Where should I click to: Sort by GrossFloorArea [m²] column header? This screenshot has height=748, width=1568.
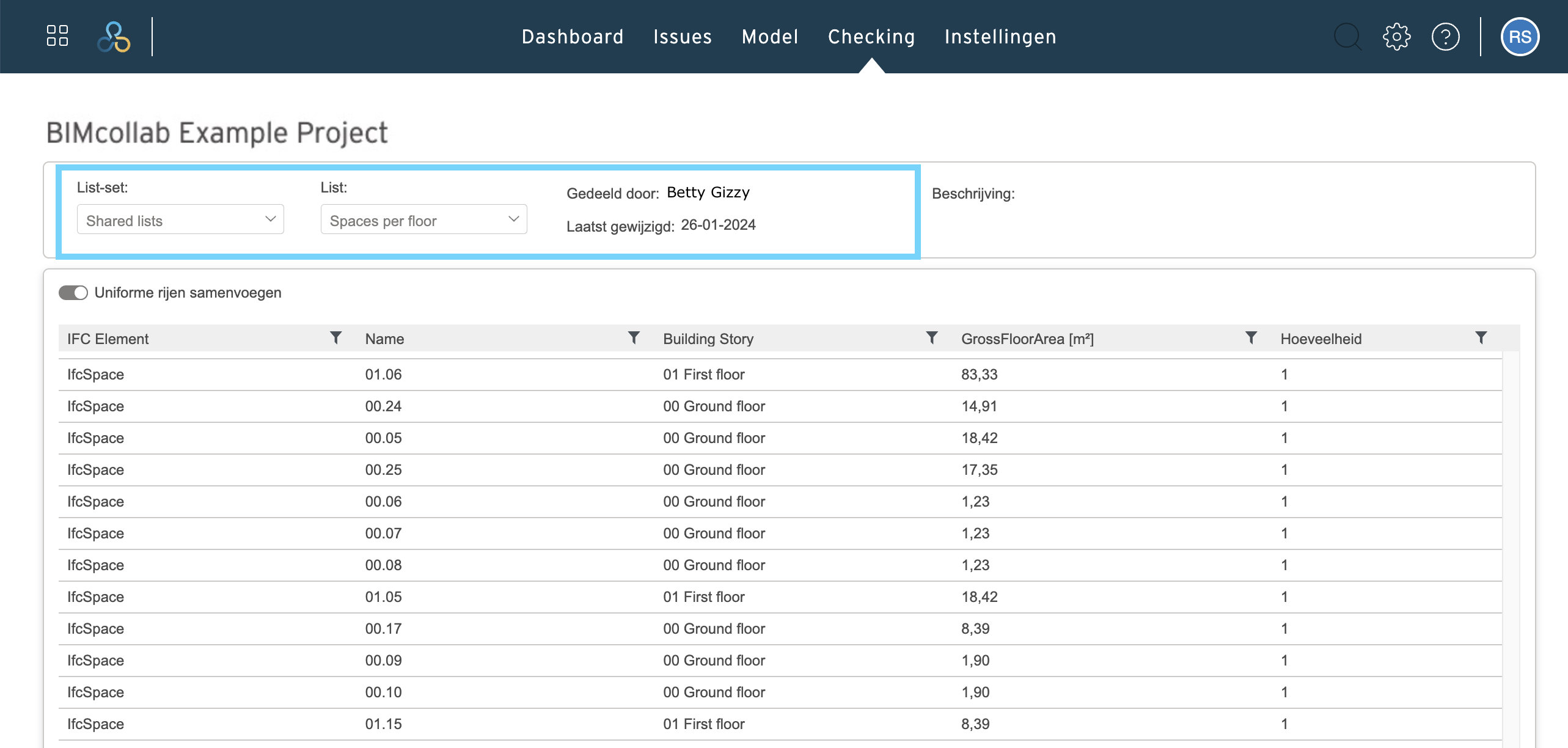pyautogui.click(x=1027, y=339)
